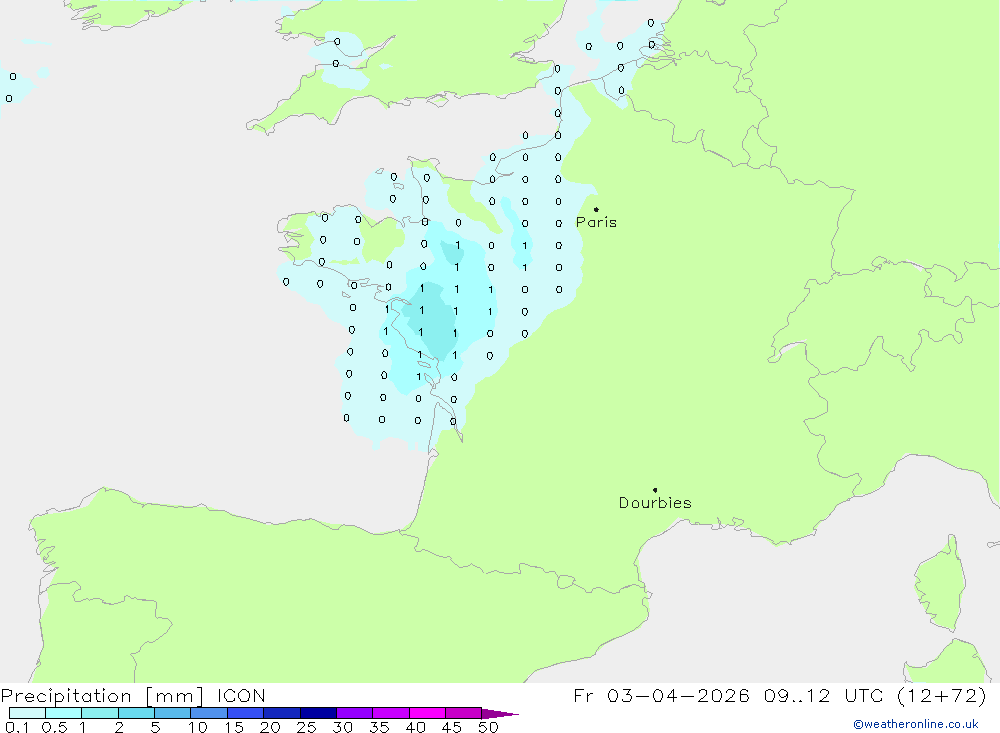Click the 'Fr 03-04-2026' date text

click(661, 695)
